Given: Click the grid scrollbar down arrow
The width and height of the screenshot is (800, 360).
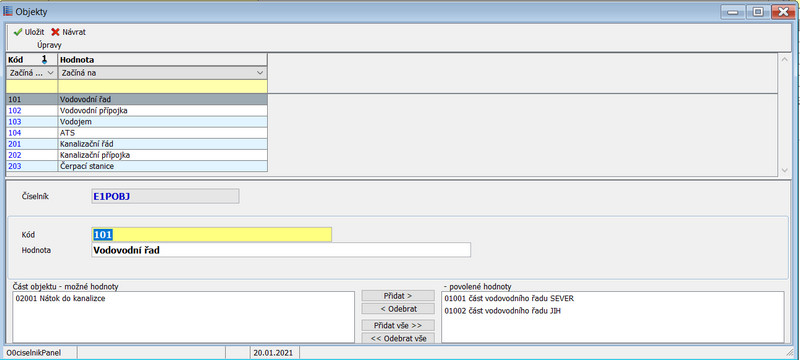Looking at the screenshot, I should (x=784, y=170).
